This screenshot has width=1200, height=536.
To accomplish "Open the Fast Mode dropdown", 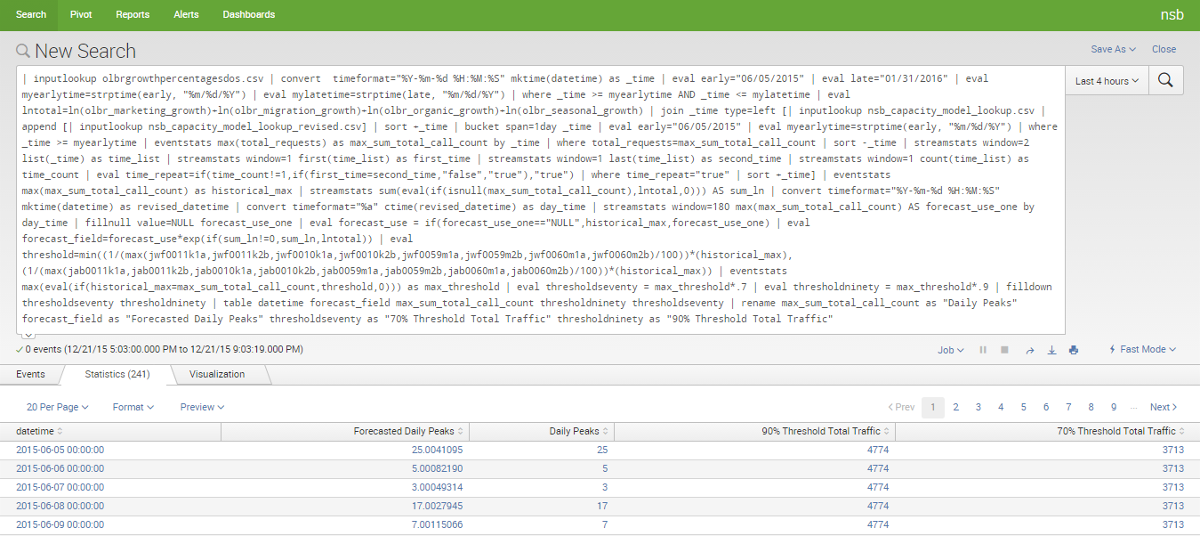I will click(x=1142, y=350).
